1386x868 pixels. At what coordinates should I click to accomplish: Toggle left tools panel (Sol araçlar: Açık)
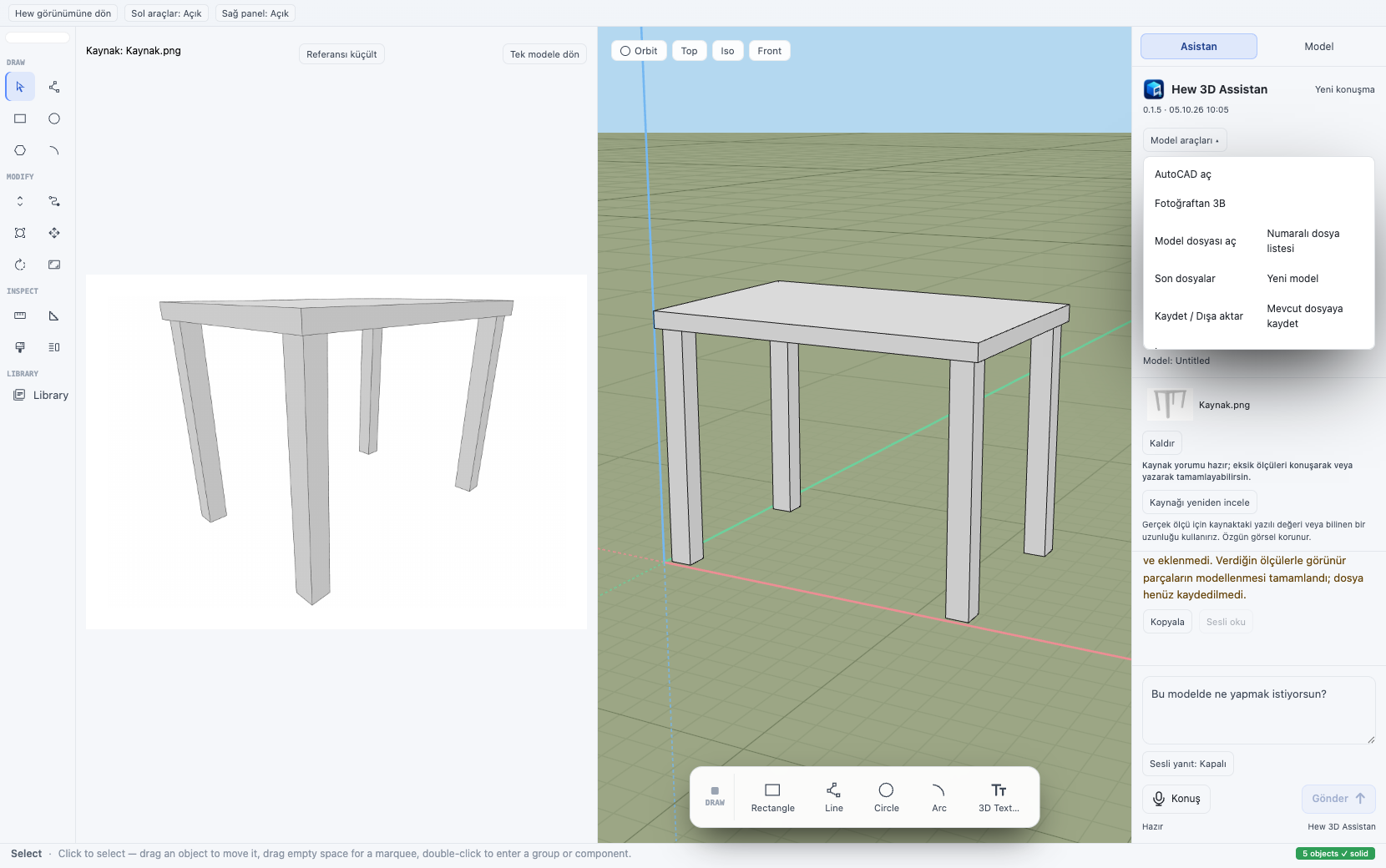point(166,13)
